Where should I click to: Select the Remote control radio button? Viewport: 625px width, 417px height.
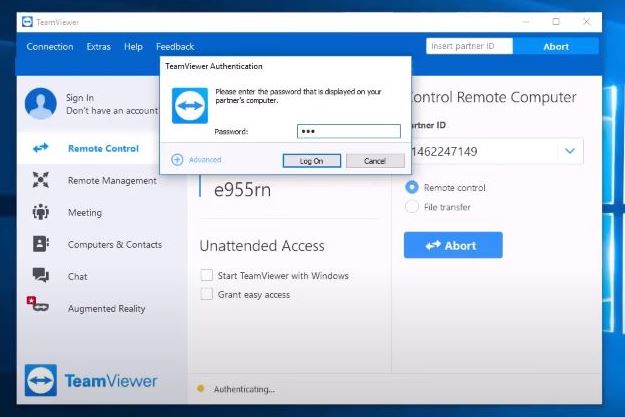[x=412, y=187]
